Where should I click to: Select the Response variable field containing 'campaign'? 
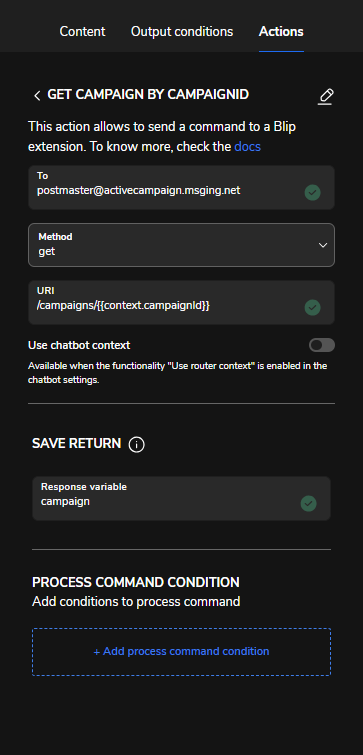tap(182, 498)
